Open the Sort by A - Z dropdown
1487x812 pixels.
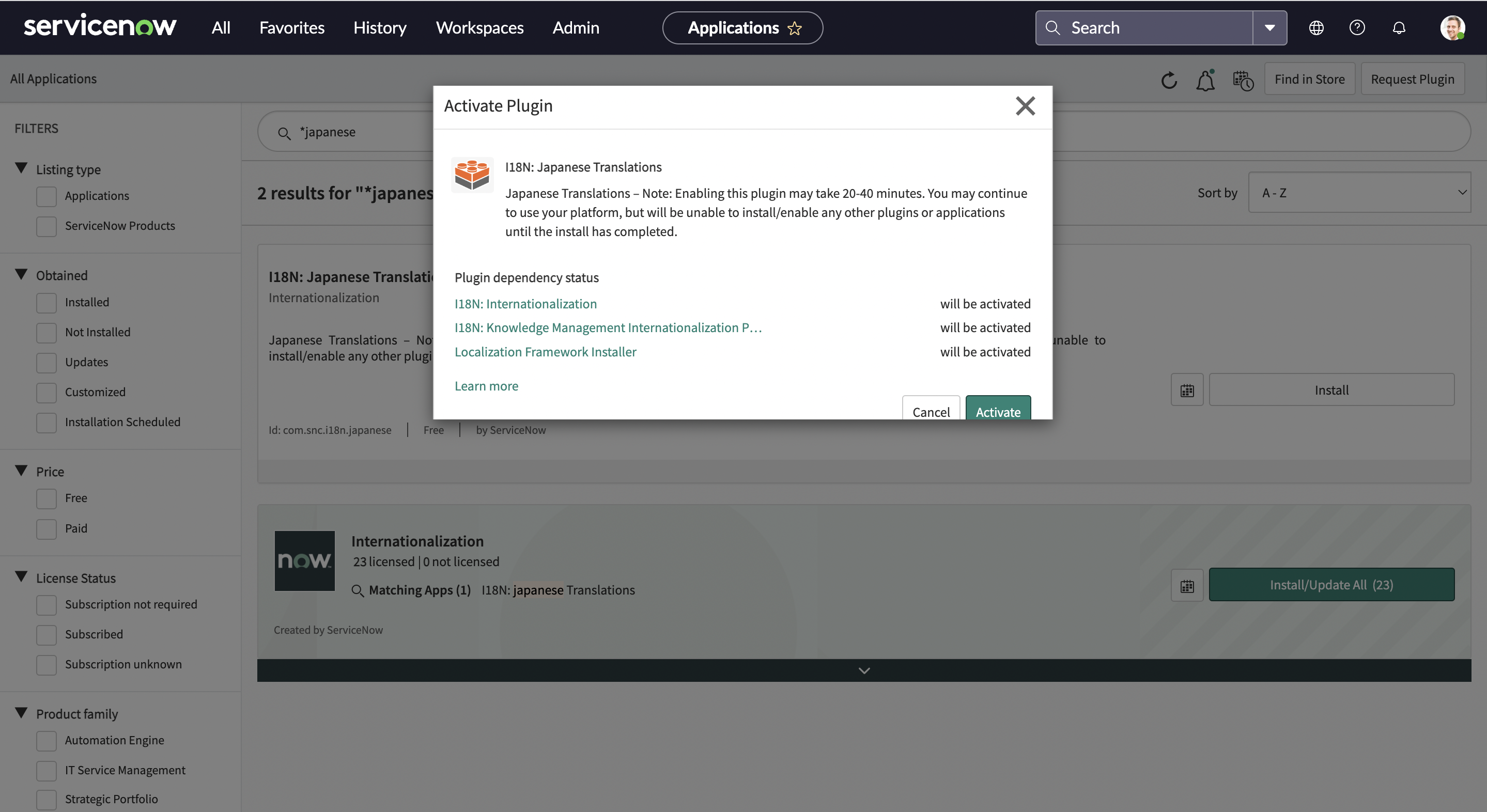click(1359, 193)
